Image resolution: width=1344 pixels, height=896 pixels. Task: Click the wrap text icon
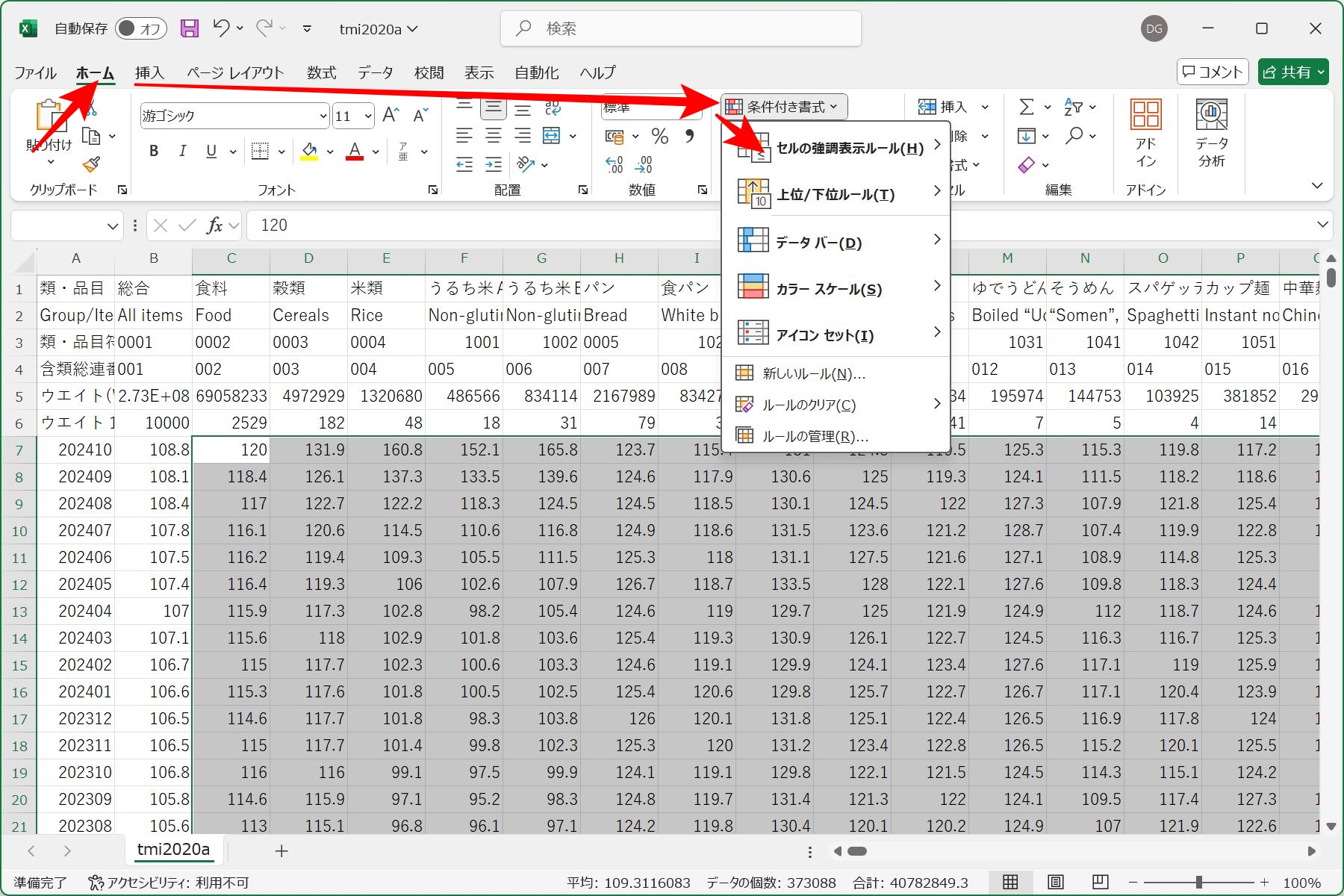click(553, 108)
